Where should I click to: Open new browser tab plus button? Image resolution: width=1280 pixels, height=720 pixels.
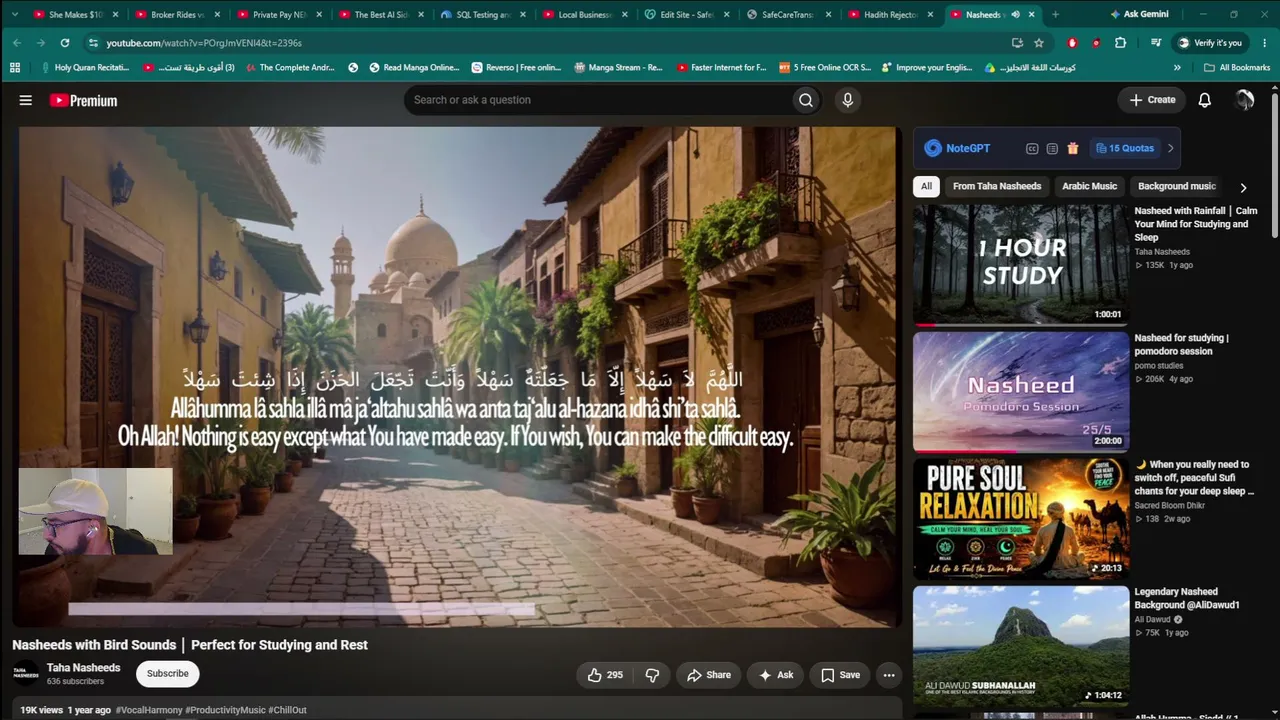pos(1055,15)
